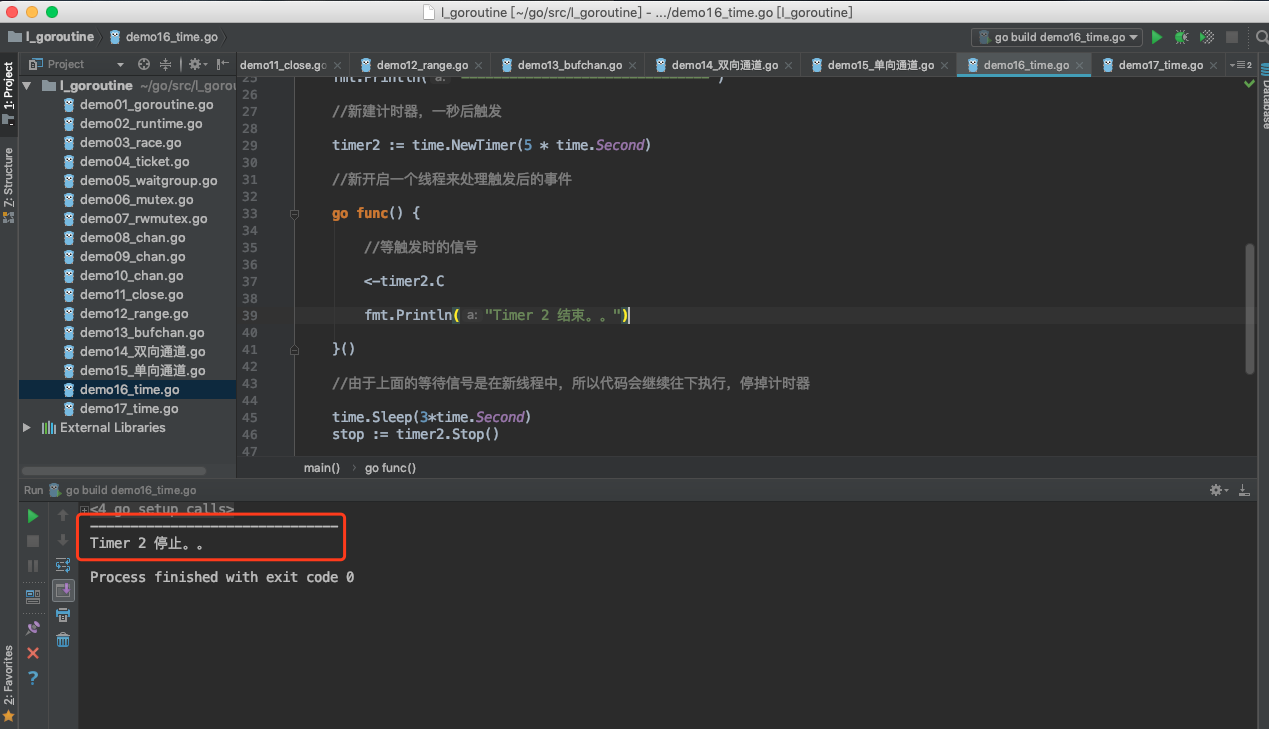
Task: Click the crosshair icon to locate the open file
Action: 144,64
